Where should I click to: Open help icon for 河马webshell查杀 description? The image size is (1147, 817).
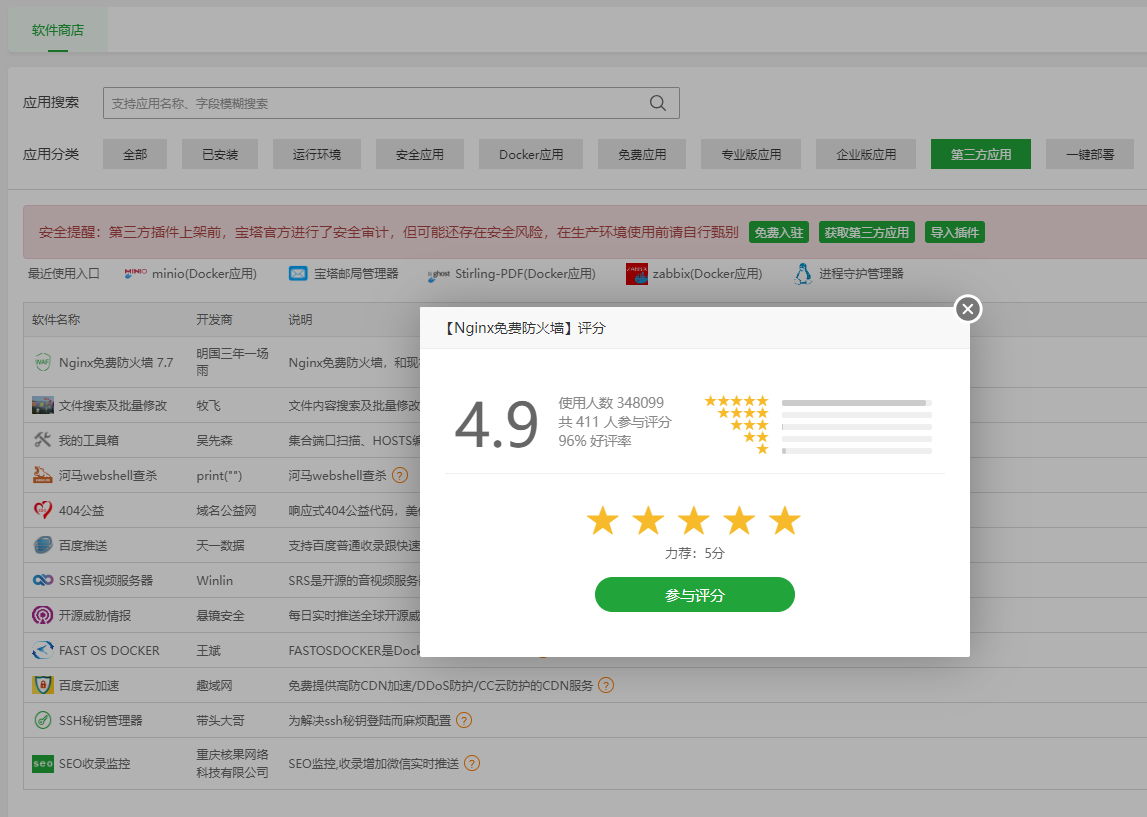coord(399,475)
